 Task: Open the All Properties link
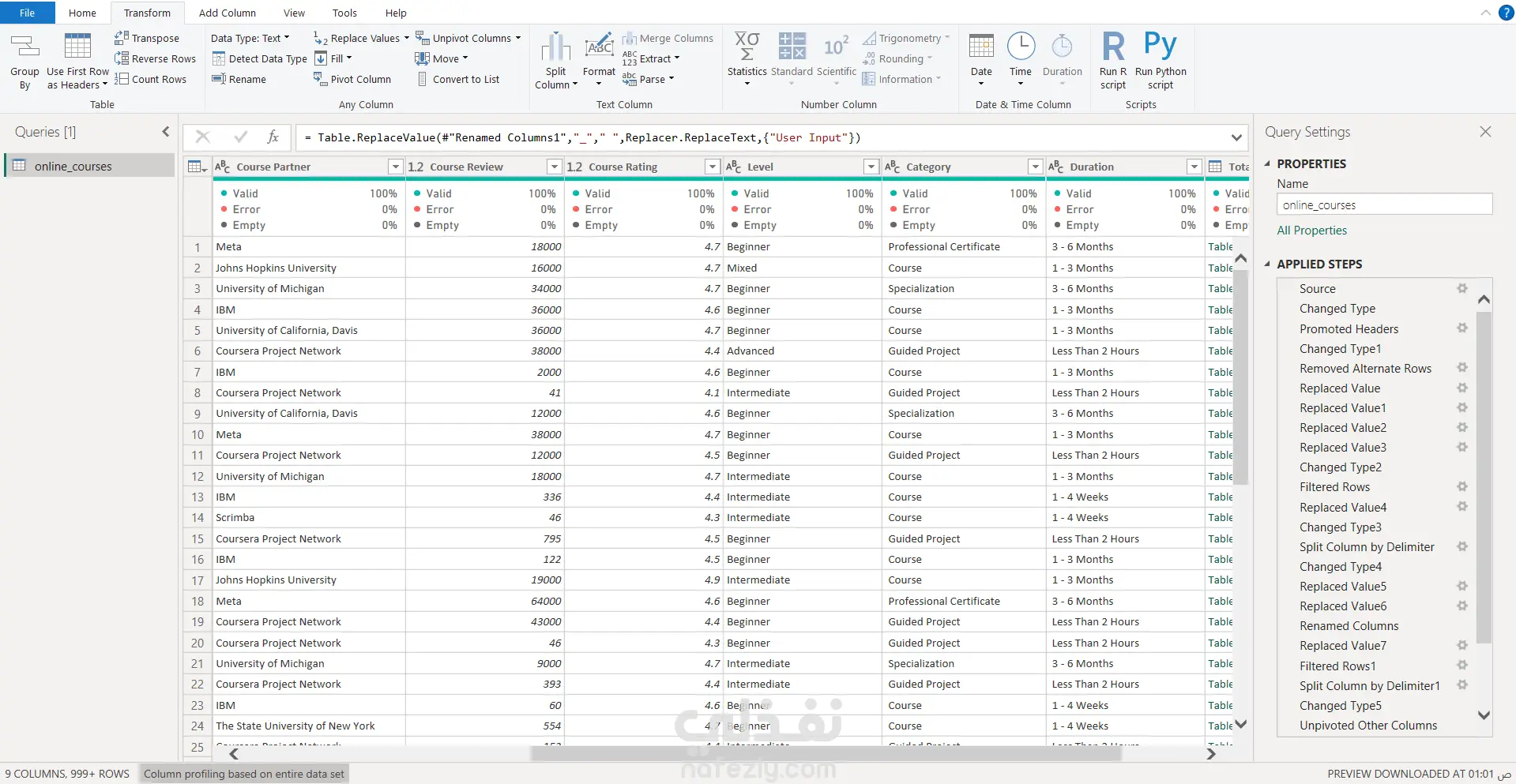[x=1311, y=231]
